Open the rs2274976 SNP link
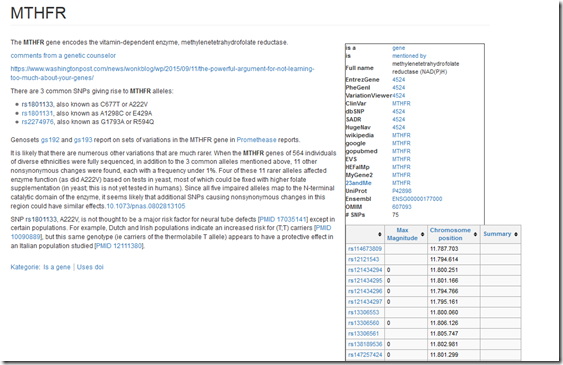 tap(37, 122)
